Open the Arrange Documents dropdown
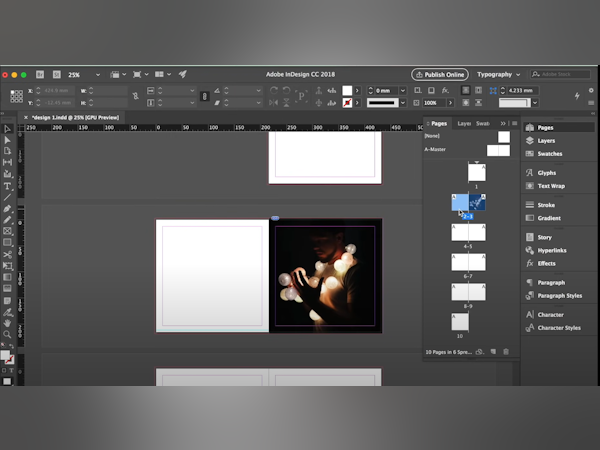 (x=163, y=74)
